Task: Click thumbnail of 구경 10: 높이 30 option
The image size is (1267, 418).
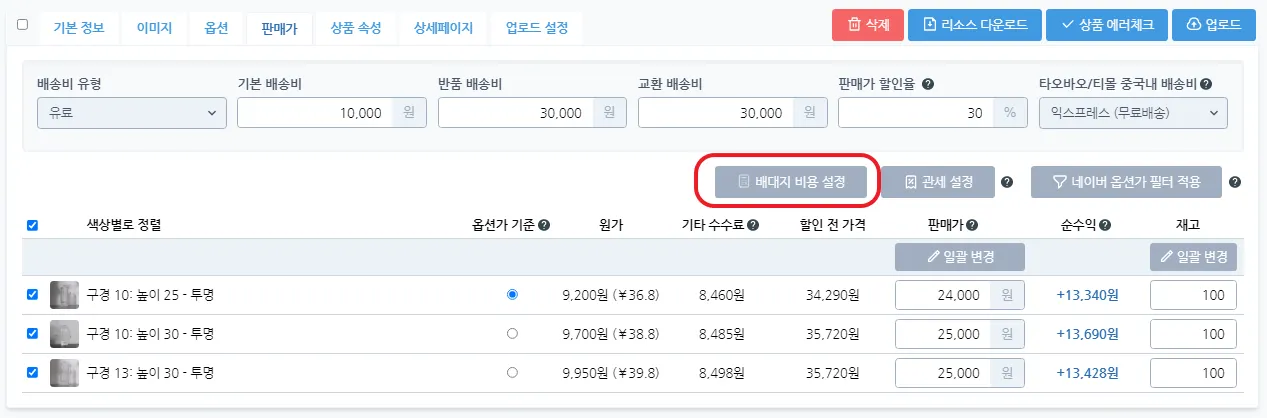Action: (64, 334)
